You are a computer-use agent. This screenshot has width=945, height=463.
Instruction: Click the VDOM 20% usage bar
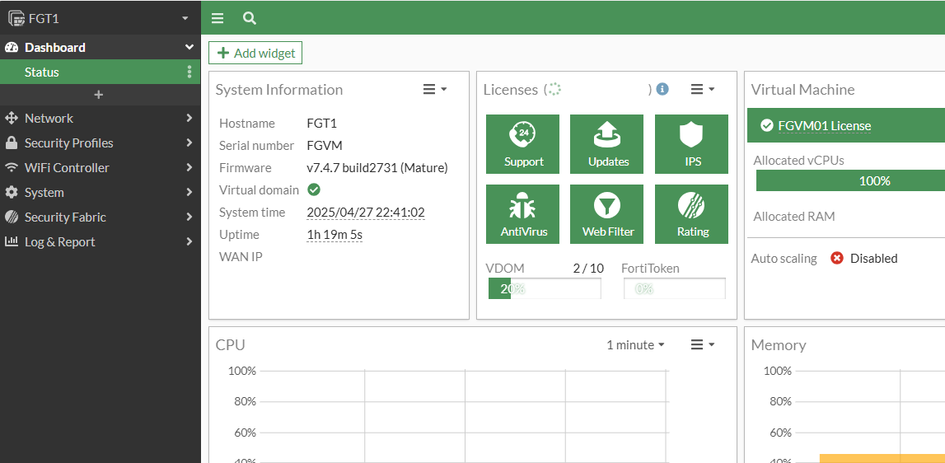coord(544,288)
